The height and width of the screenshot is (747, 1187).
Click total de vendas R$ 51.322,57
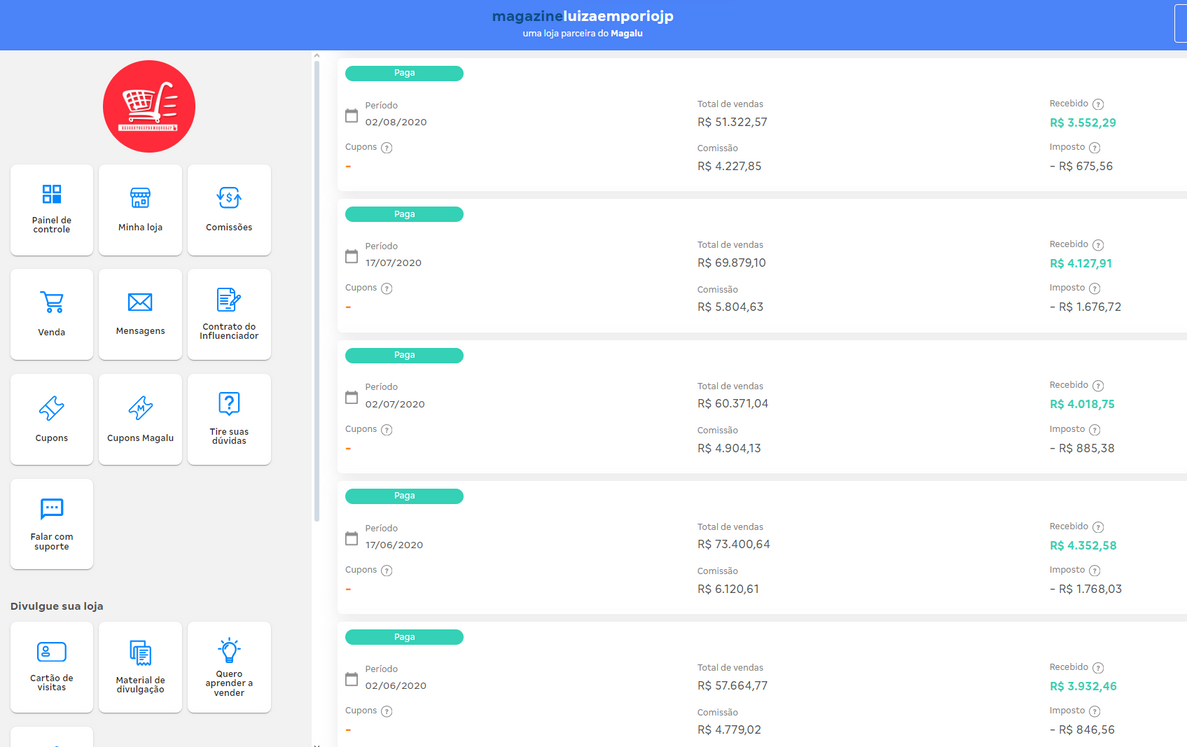click(x=732, y=122)
